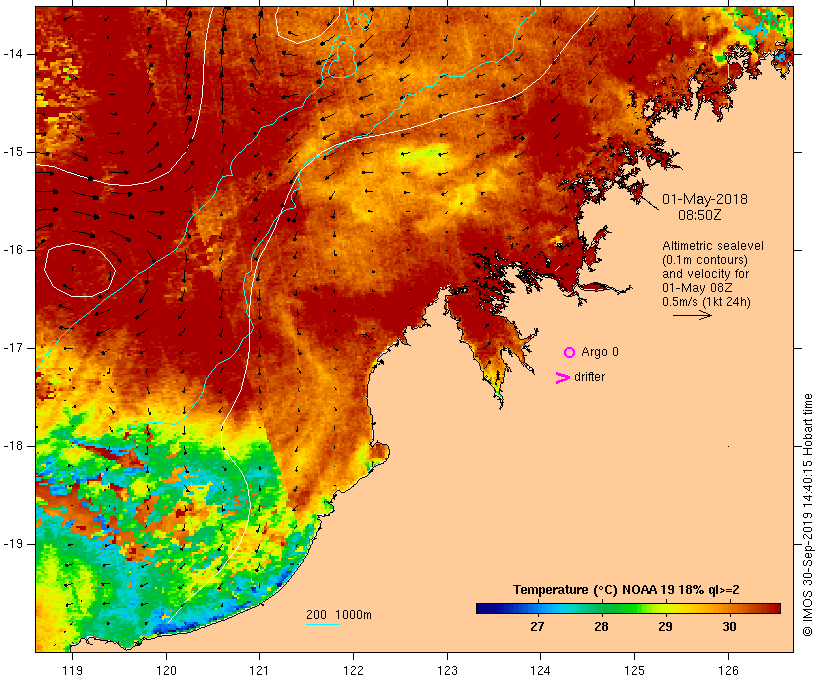Click the '122' longitude axis label
The height and width of the screenshot is (680, 820).
tap(354, 670)
